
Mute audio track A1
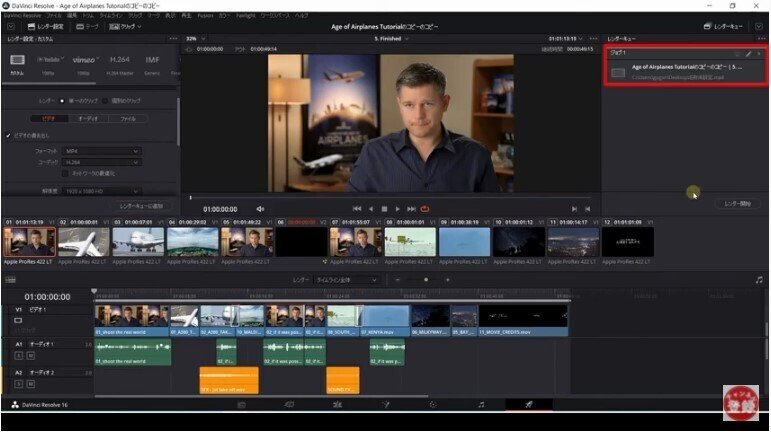(x=30, y=355)
